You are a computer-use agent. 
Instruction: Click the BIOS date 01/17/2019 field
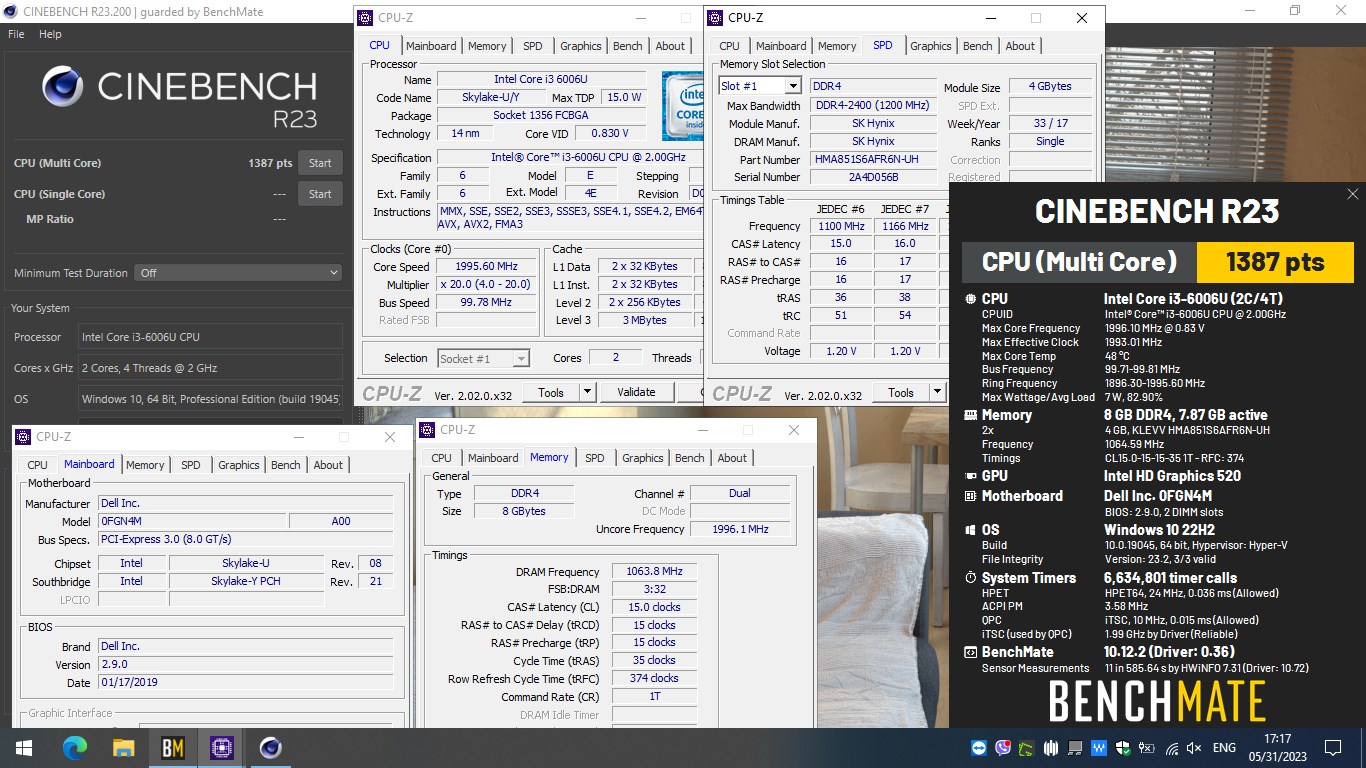pos(245,683)
